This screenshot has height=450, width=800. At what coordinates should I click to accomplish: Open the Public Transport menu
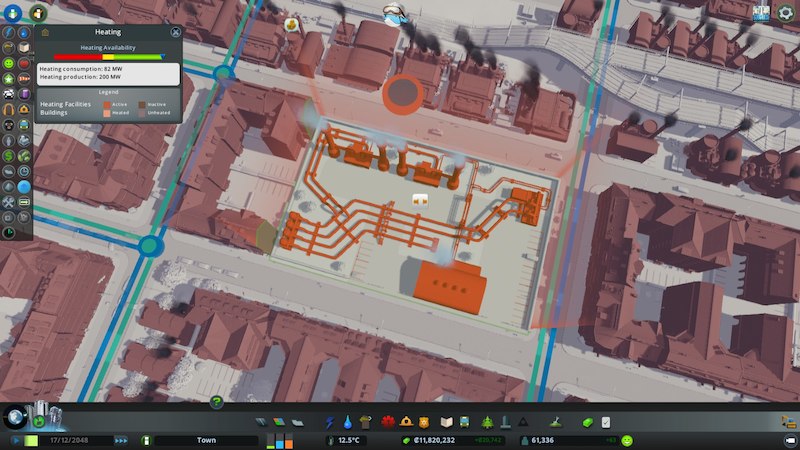click(464, 423)
